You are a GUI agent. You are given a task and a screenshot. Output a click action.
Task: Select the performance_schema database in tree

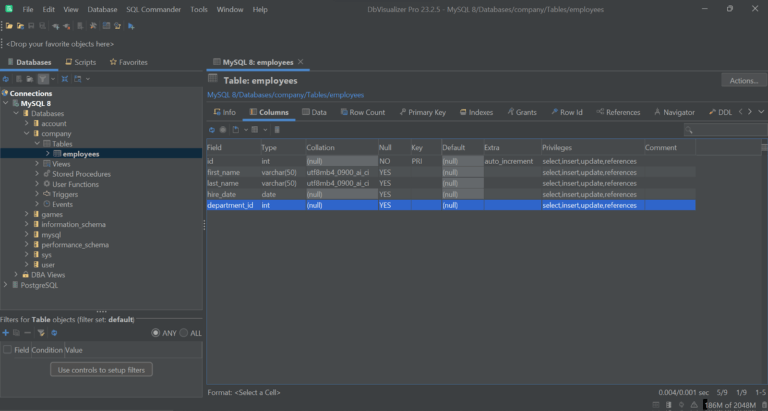point(75,244)
